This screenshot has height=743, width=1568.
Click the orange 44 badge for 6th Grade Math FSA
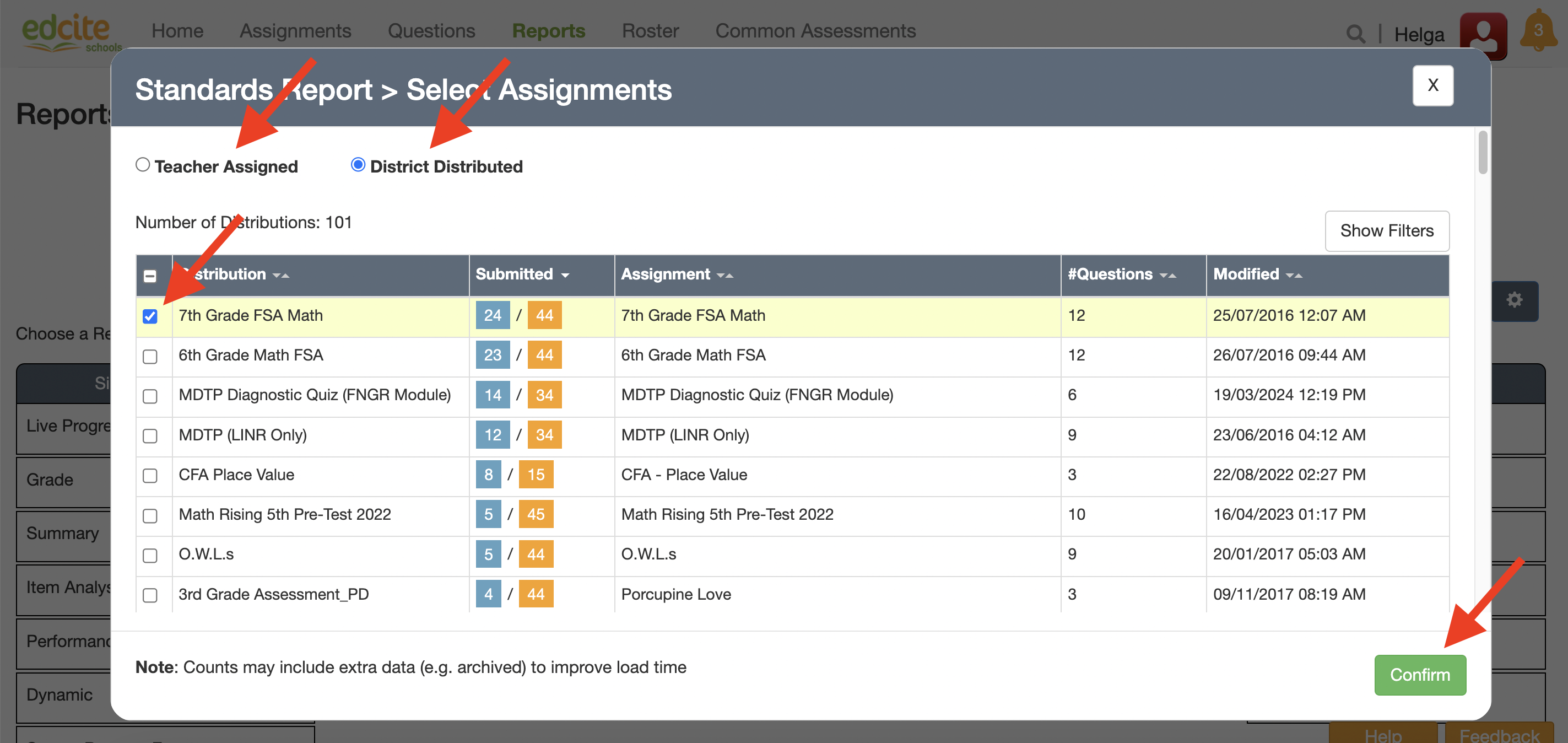coord(544,355)
